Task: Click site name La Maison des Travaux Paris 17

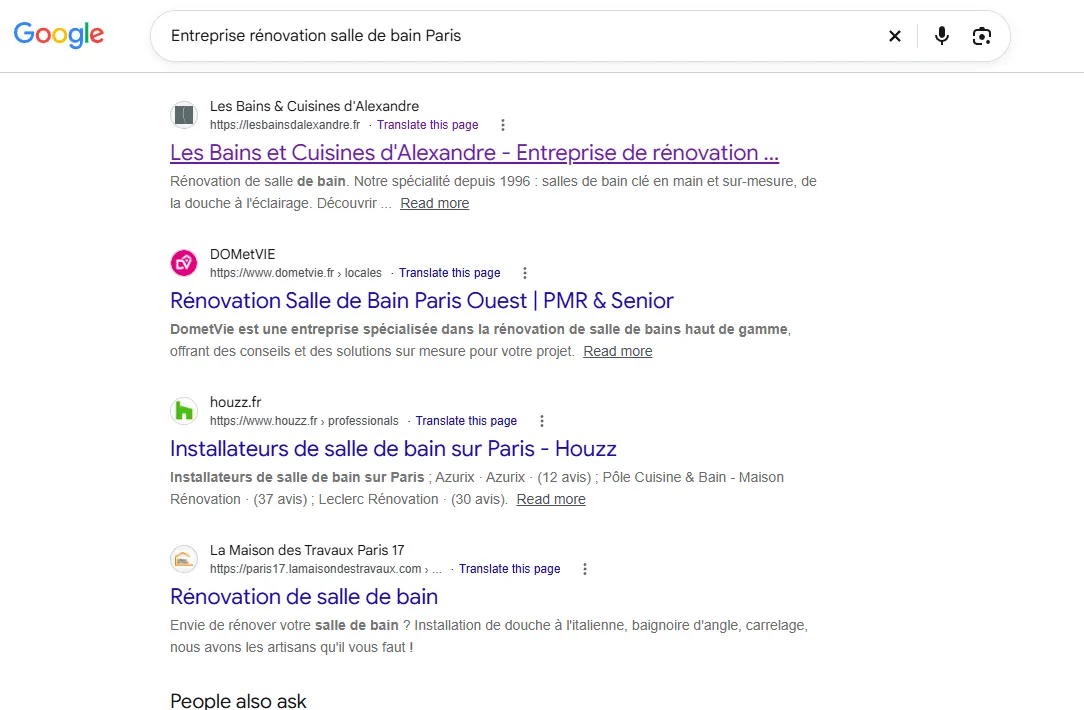Action: point(307,550)
